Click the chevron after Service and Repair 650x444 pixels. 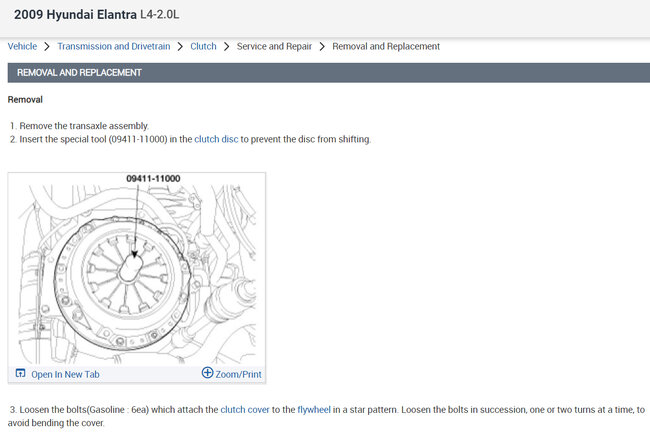pos(322,46)
